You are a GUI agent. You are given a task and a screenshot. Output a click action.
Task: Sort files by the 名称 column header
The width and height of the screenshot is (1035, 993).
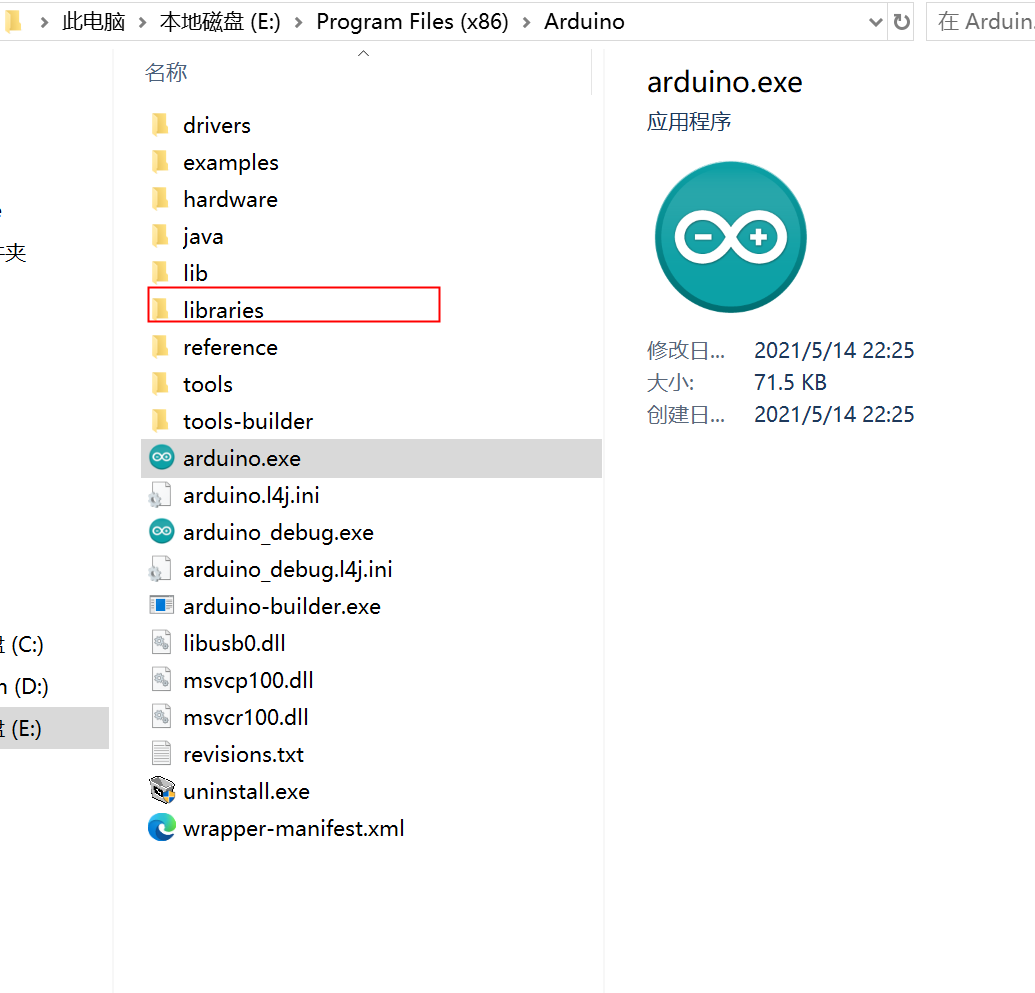pyautogui.click(x=166, y=72)
